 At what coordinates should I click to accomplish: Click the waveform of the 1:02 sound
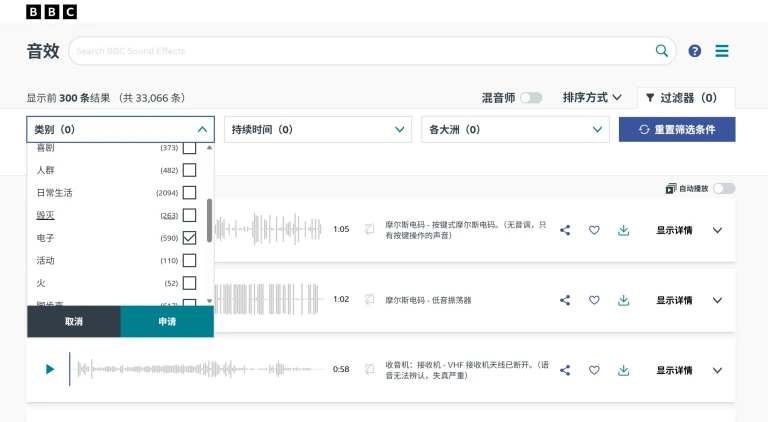(x=268, y=299)
